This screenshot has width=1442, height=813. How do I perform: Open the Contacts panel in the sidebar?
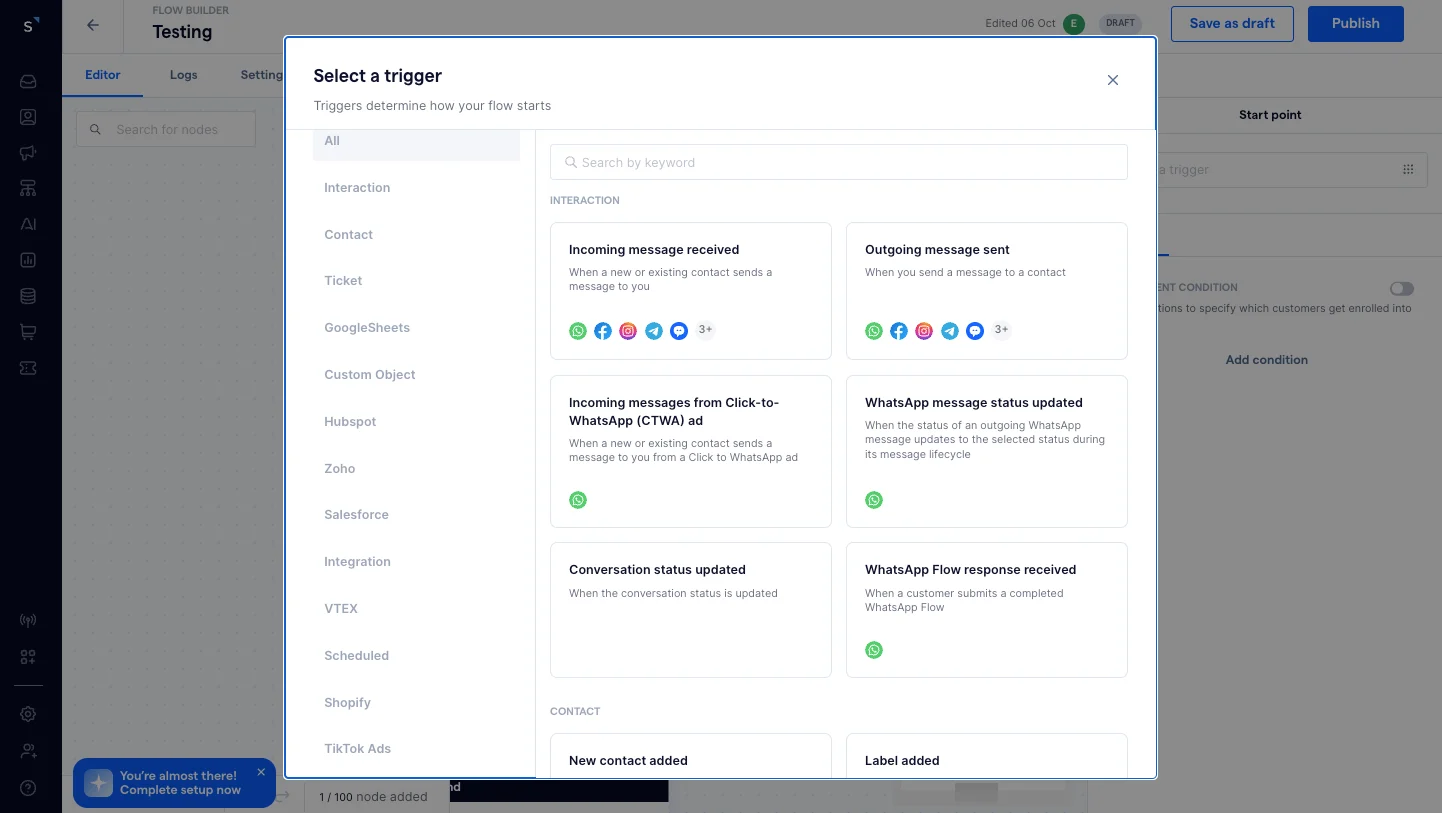[28, 117]
